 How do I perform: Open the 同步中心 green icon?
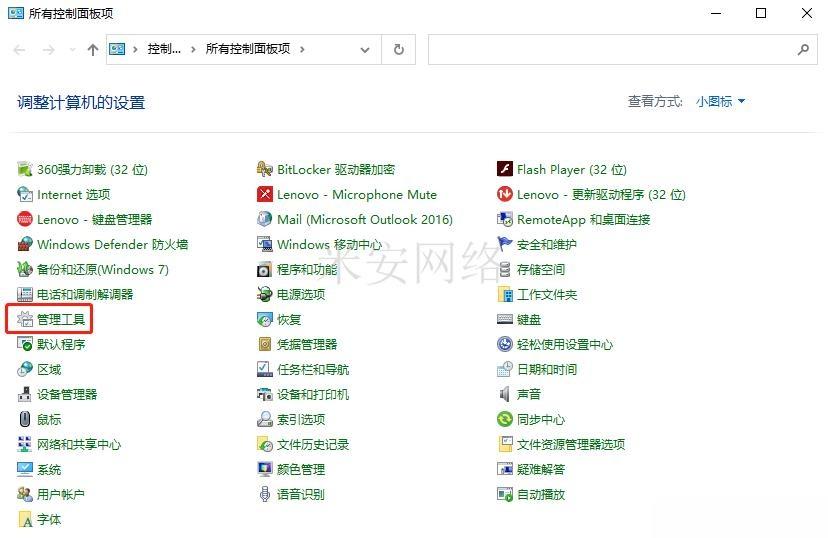pyautogui.click(x=505, y=419)
